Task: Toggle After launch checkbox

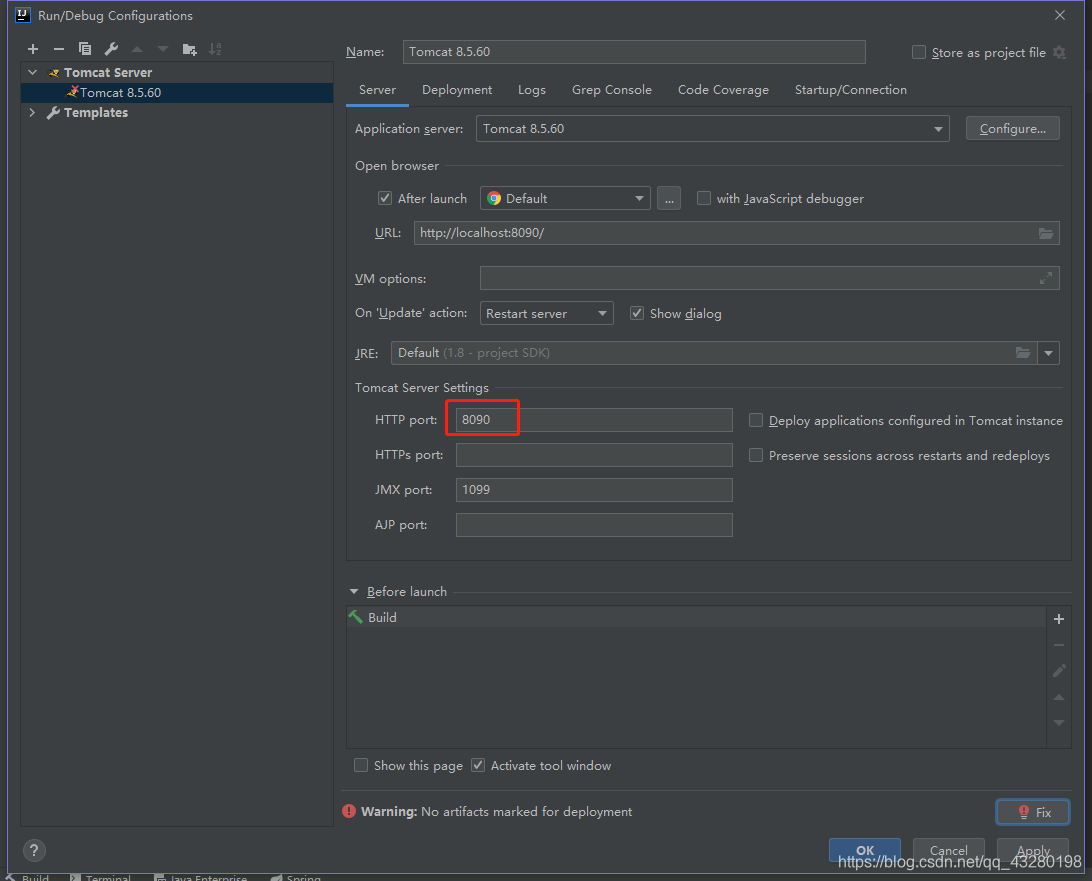Action: click(x=384, y=198)
